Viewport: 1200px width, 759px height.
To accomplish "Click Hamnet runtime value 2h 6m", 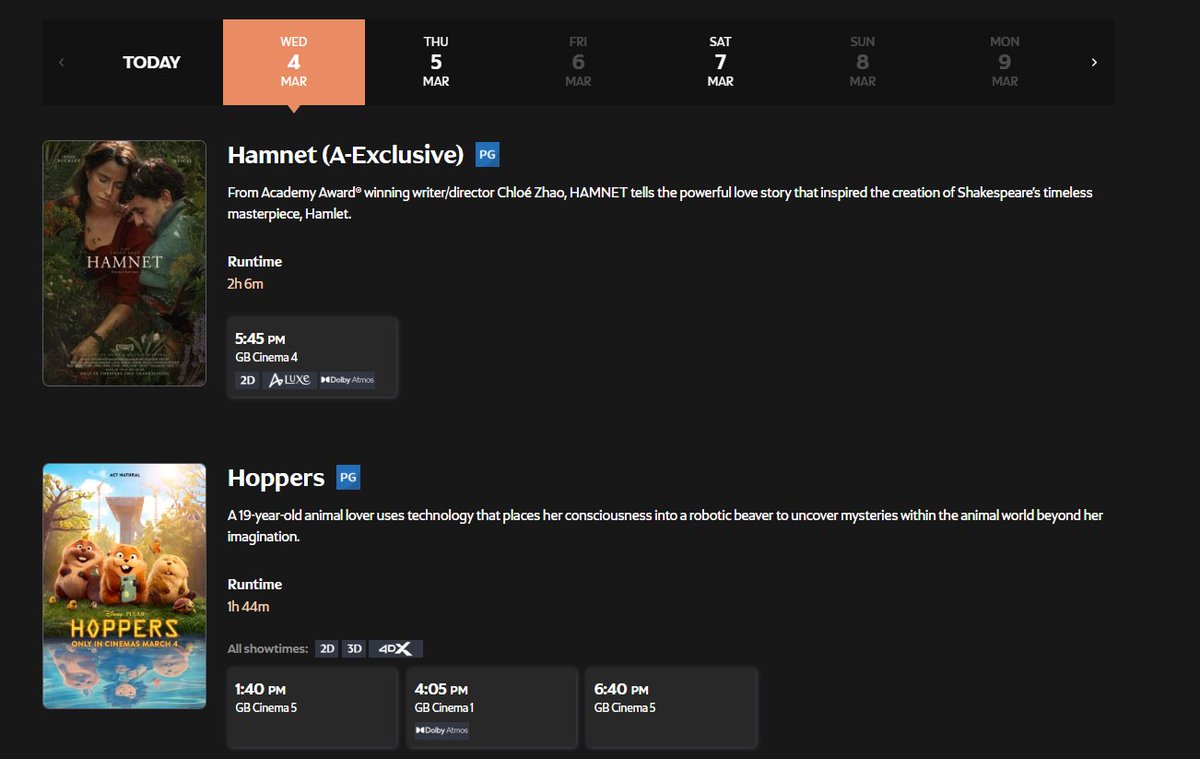I will 246,284.
